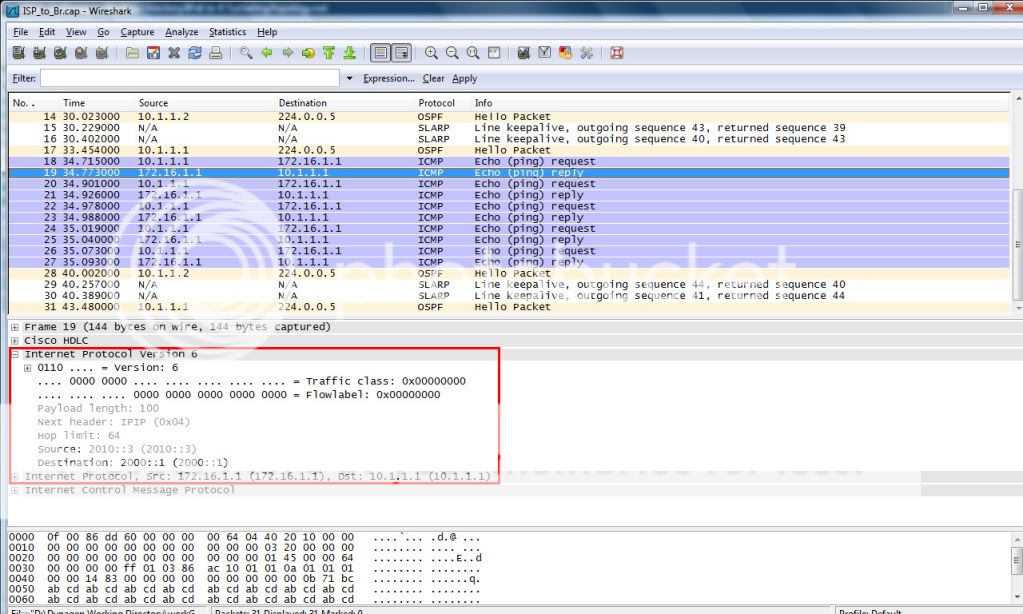Open the Analyze menu
Viewport: 1023px width, 614px height.
tap(181, 32)
